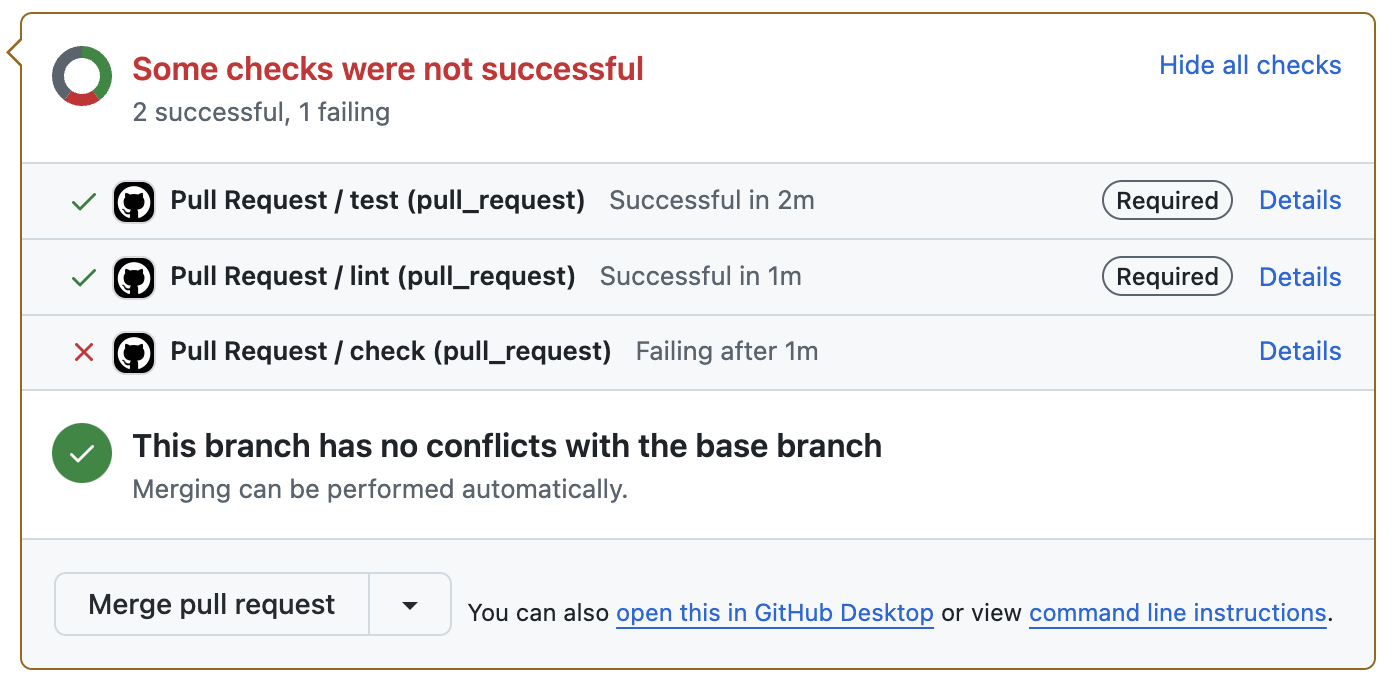The height and width of the screenshot is (694, 1398).
Task: Click the green no-conflicts check circle
Action: (x=81, y=453)
